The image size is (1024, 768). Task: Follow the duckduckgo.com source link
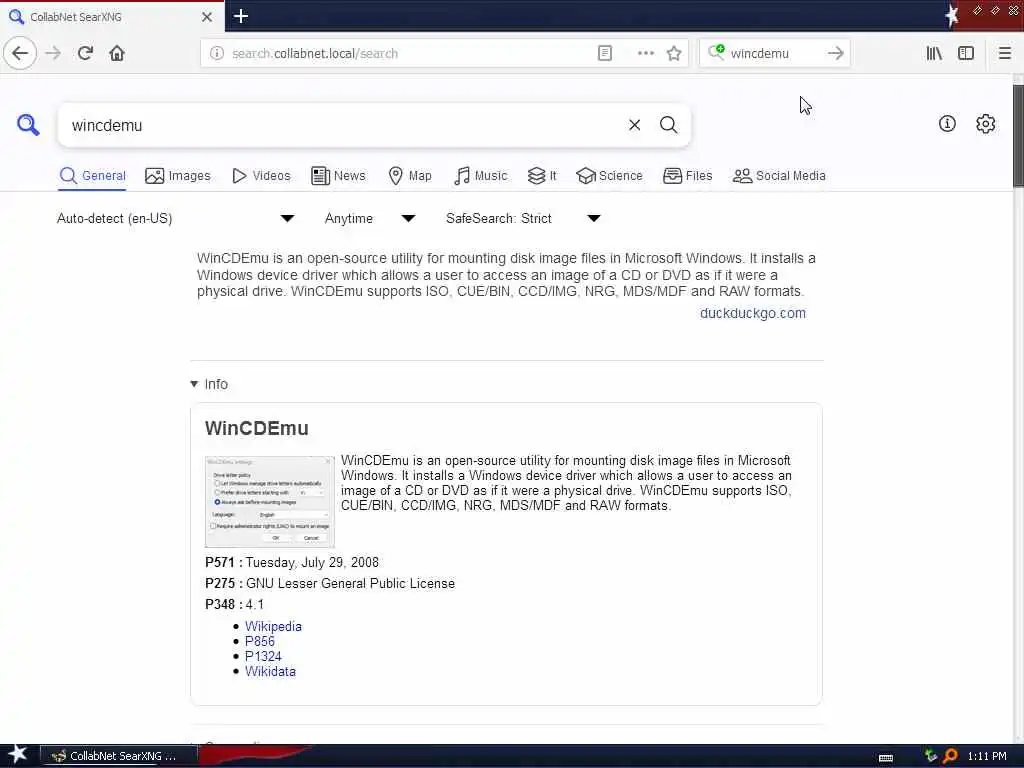[752, 313]
